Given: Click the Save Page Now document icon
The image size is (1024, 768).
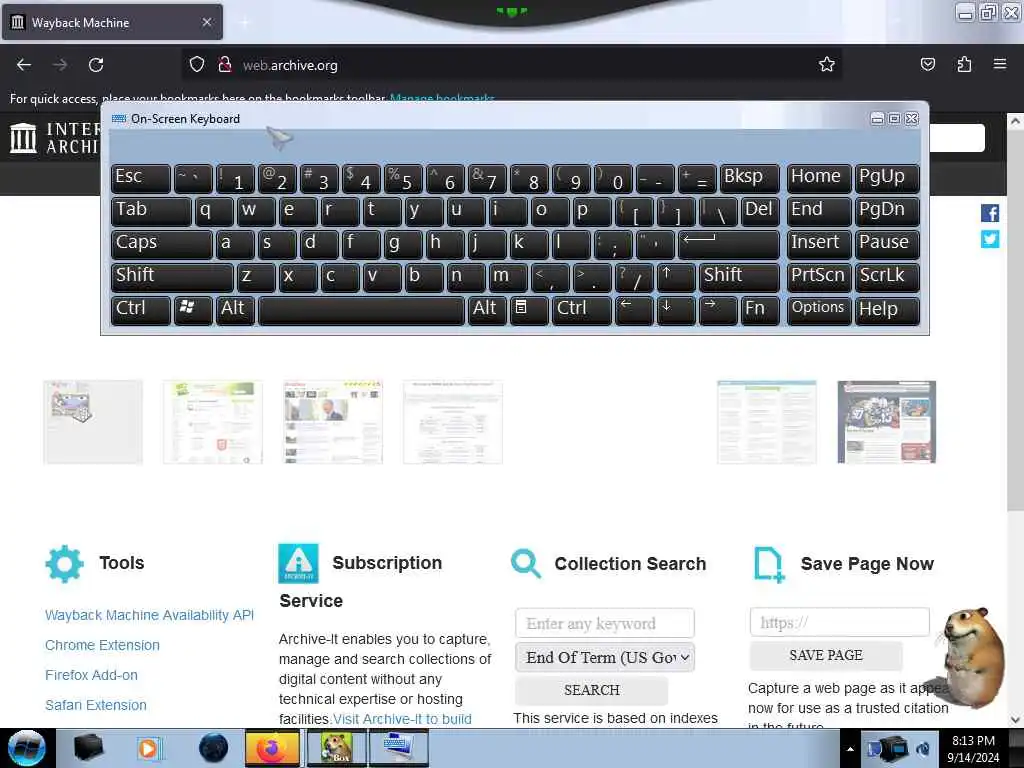Looking at the screenshot, I should coord(768,564).
